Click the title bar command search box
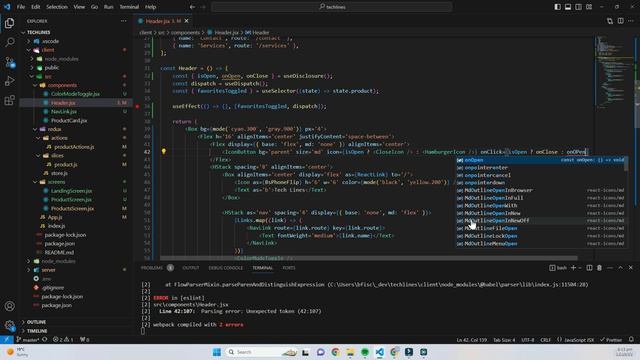 [x=332, y=7]
